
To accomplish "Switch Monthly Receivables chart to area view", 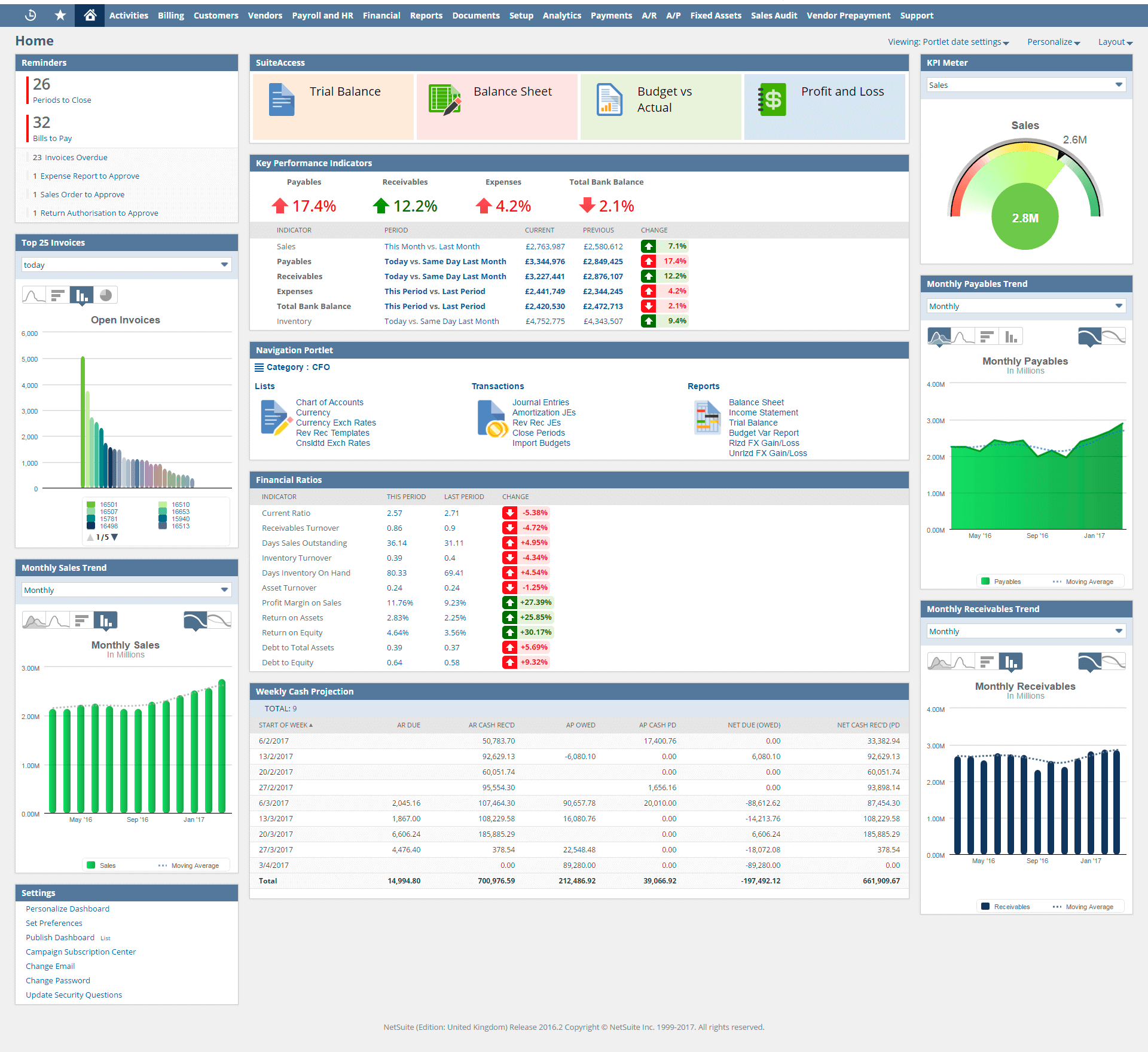I will 939,662.
